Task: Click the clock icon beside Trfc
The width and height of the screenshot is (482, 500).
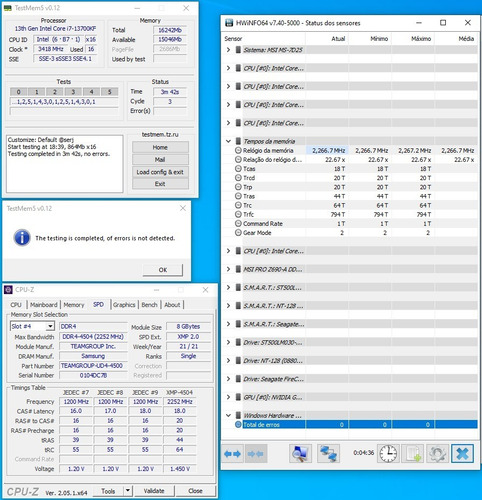Action: [238, 214]
